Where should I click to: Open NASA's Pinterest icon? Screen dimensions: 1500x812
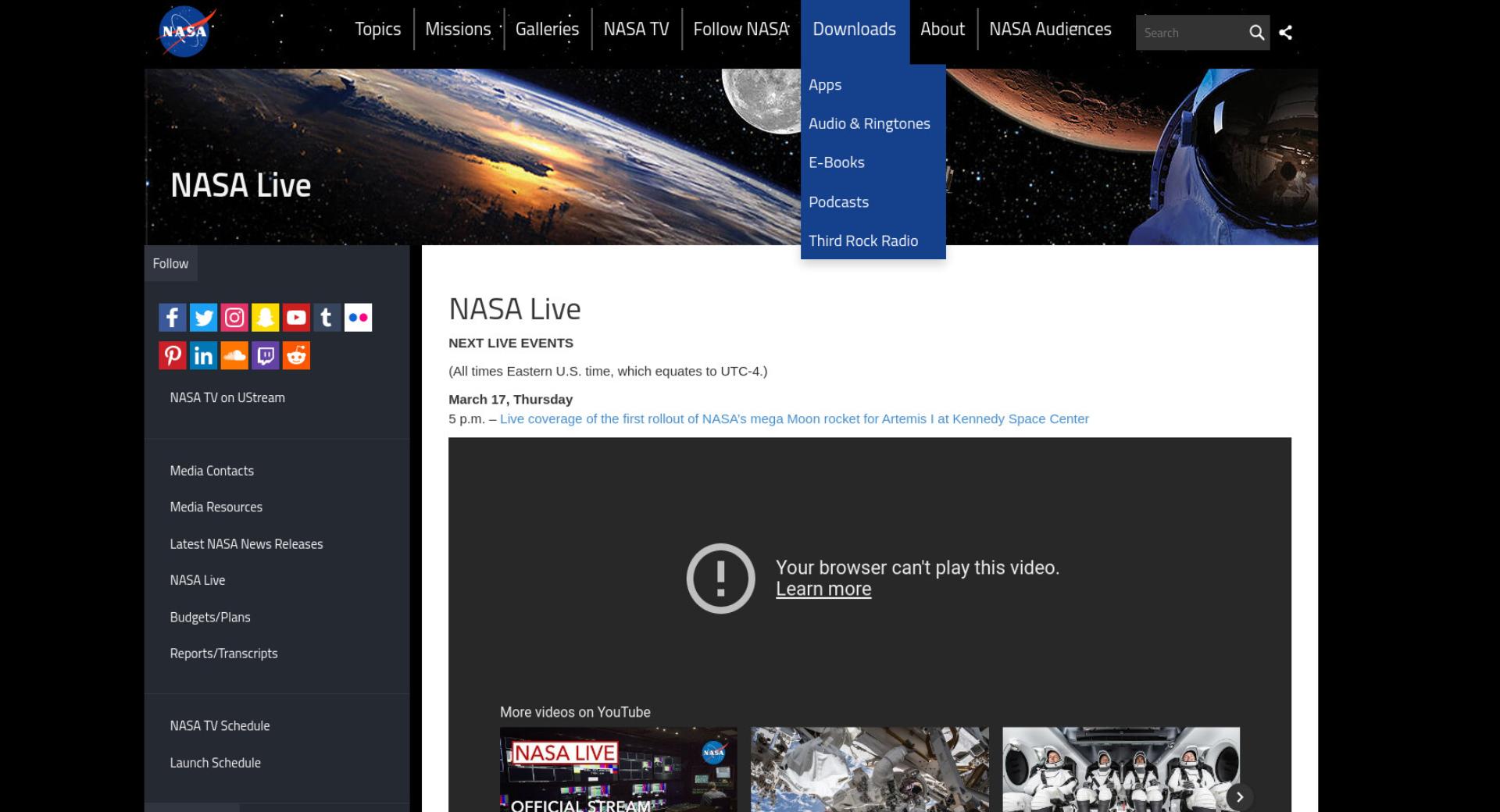click(x=173, y=355)
